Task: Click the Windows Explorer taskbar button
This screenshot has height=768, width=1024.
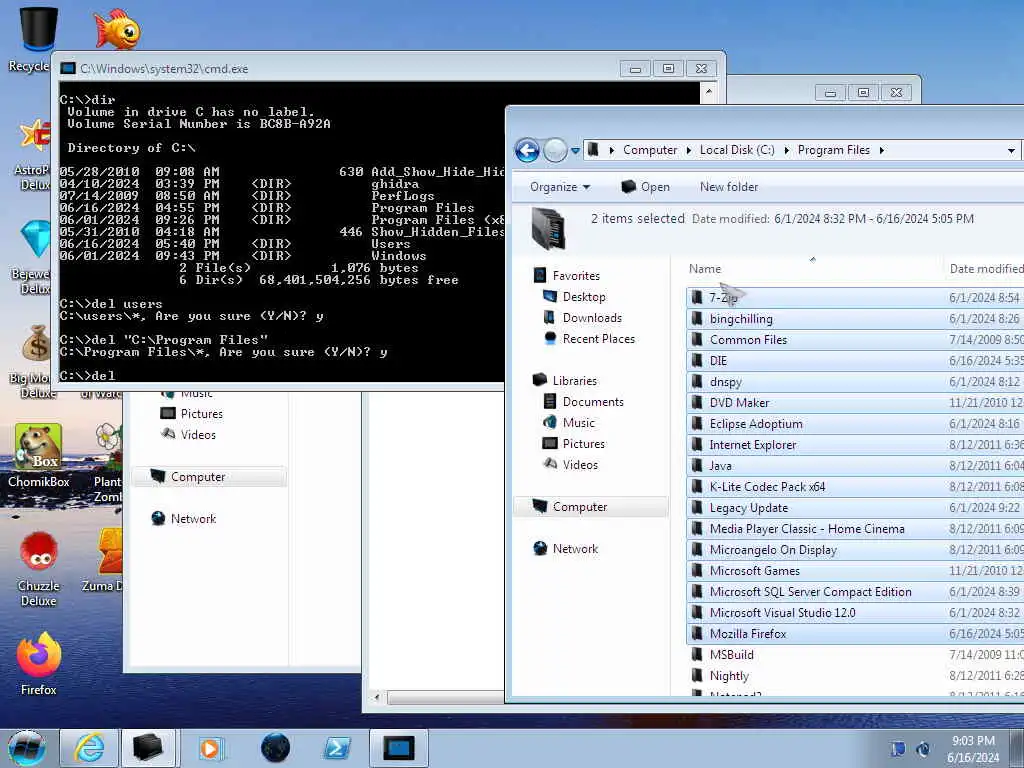Action: tap(147, 748)
